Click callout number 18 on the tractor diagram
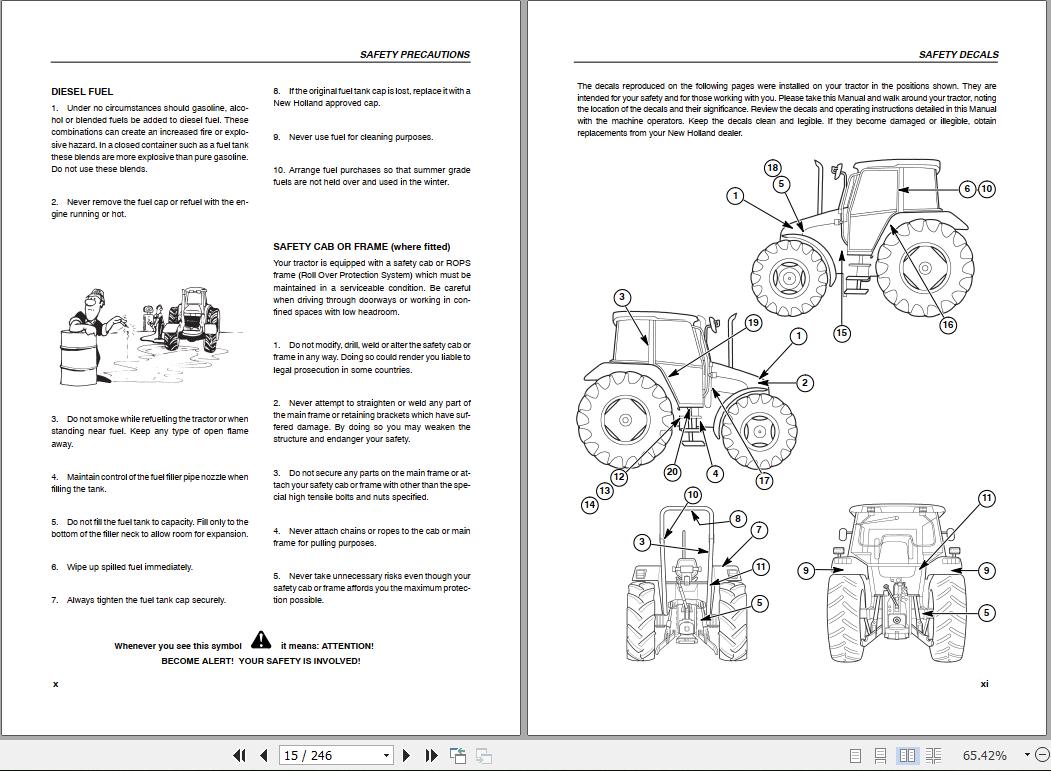This screenshot has width=1051, height=771. 771,167
